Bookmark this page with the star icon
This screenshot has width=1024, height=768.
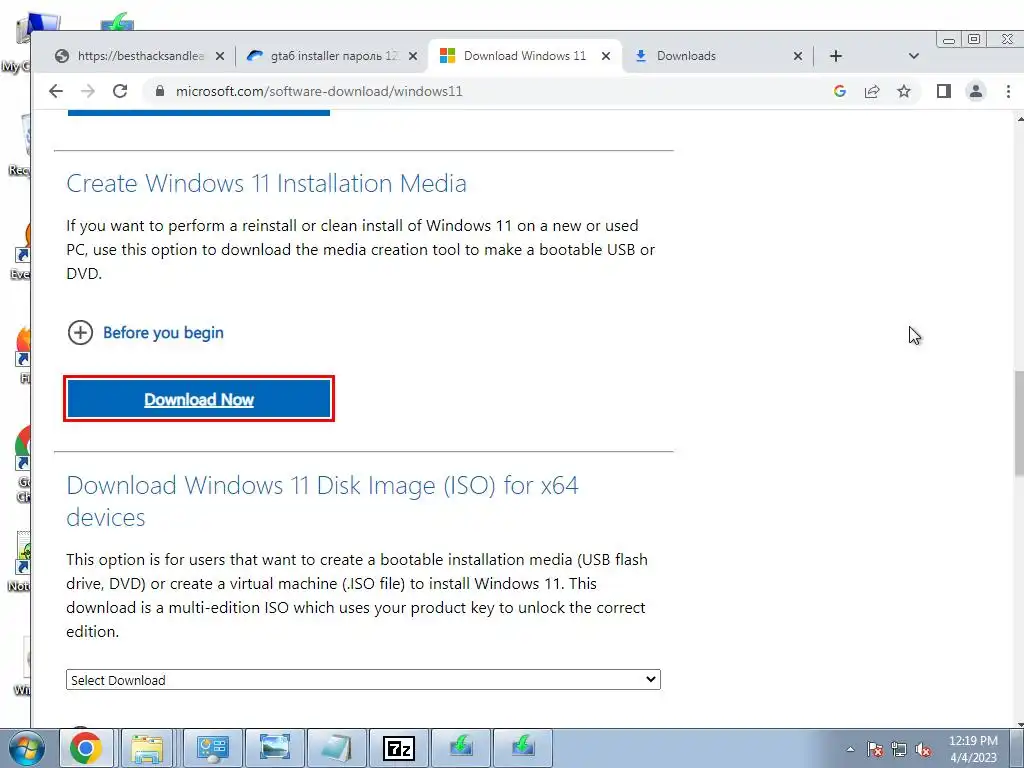coord(904,91)
